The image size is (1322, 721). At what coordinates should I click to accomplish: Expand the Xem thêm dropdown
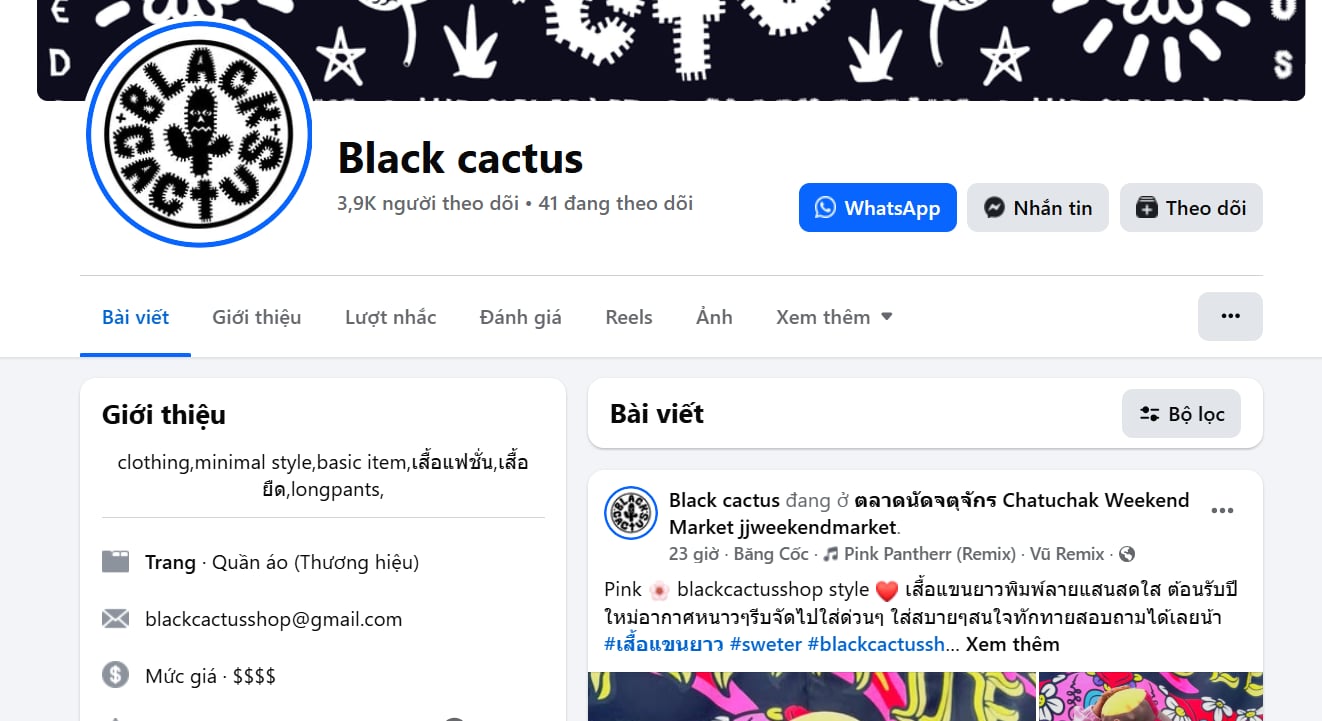point(834,317)
